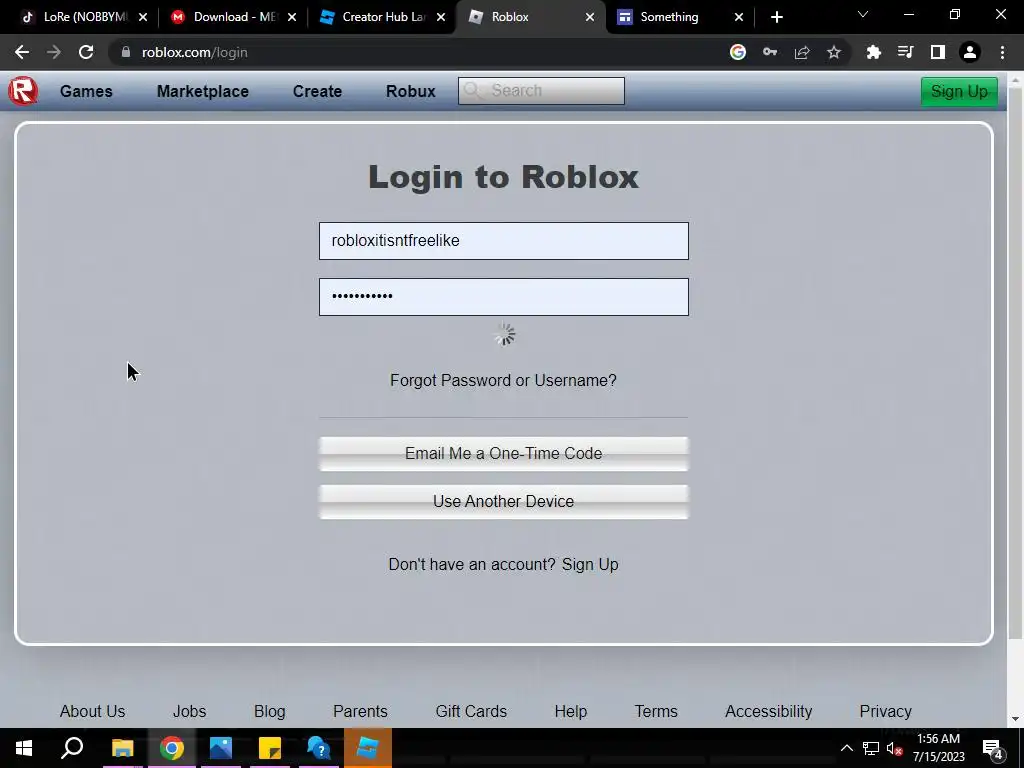Click the forward navigation arrow

[54, 52]
